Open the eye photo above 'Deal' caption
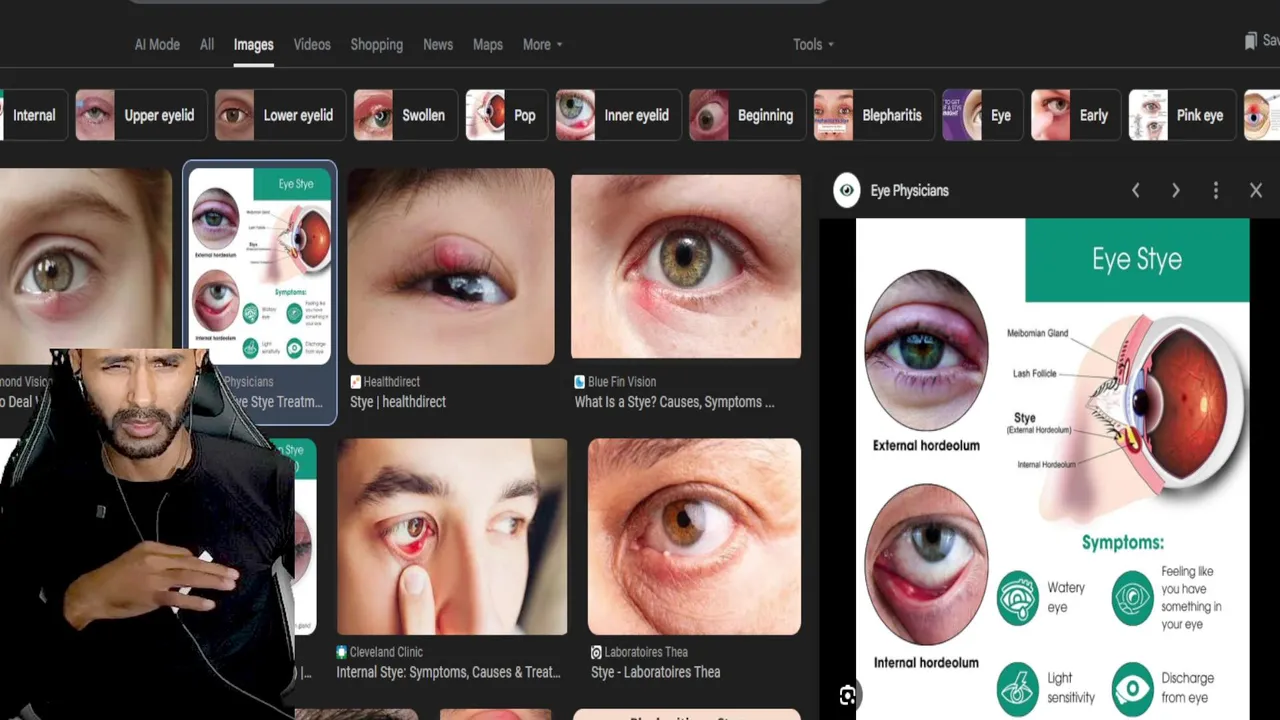The image size is (1280, 720). tap(86, 260)
